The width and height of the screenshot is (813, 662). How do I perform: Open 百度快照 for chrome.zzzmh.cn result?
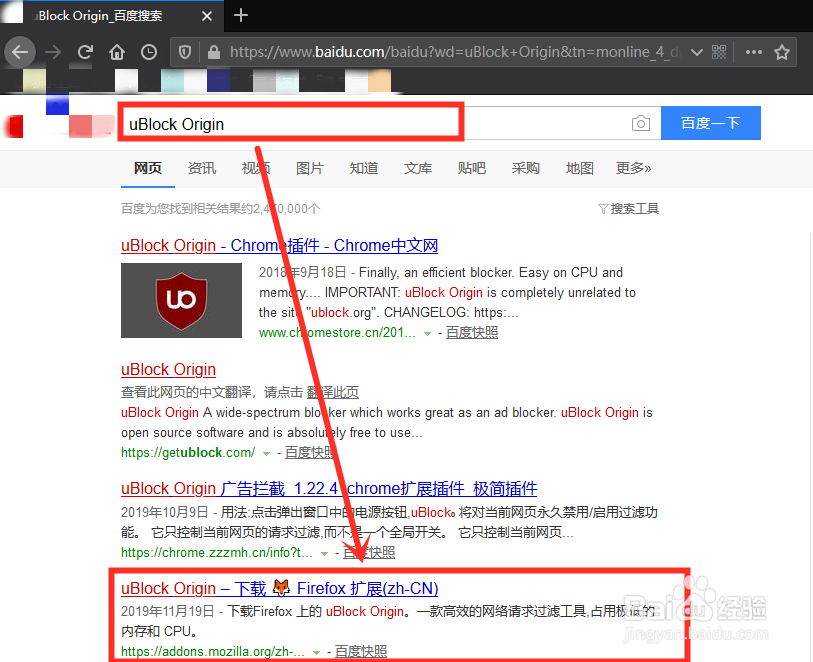369,553
